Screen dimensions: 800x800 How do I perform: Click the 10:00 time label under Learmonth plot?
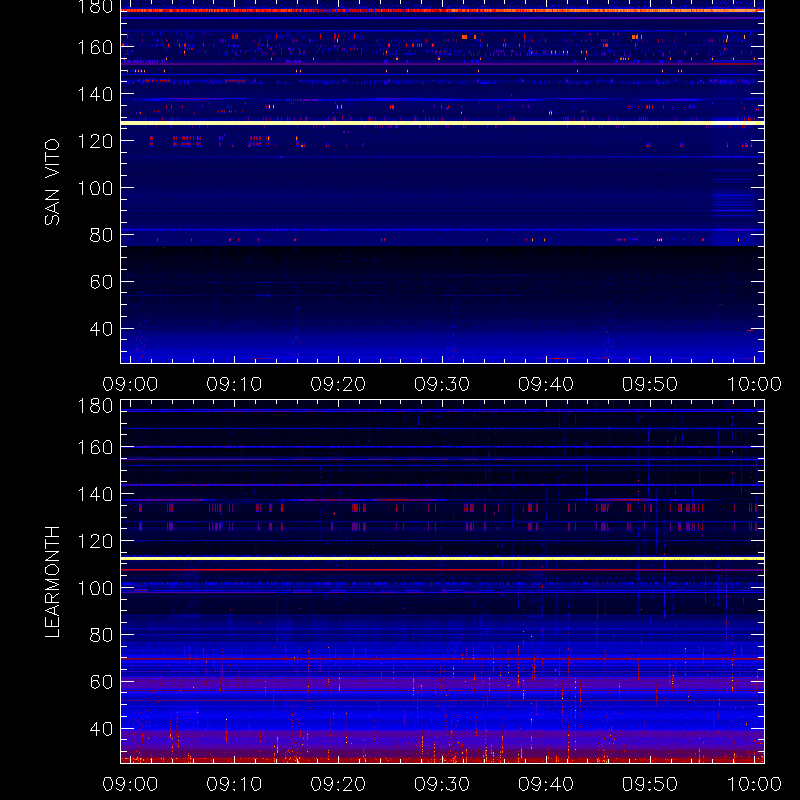(754, 784)
